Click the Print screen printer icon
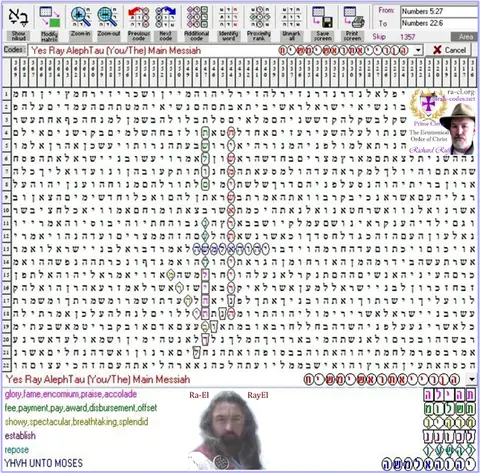 pos(353,17)
